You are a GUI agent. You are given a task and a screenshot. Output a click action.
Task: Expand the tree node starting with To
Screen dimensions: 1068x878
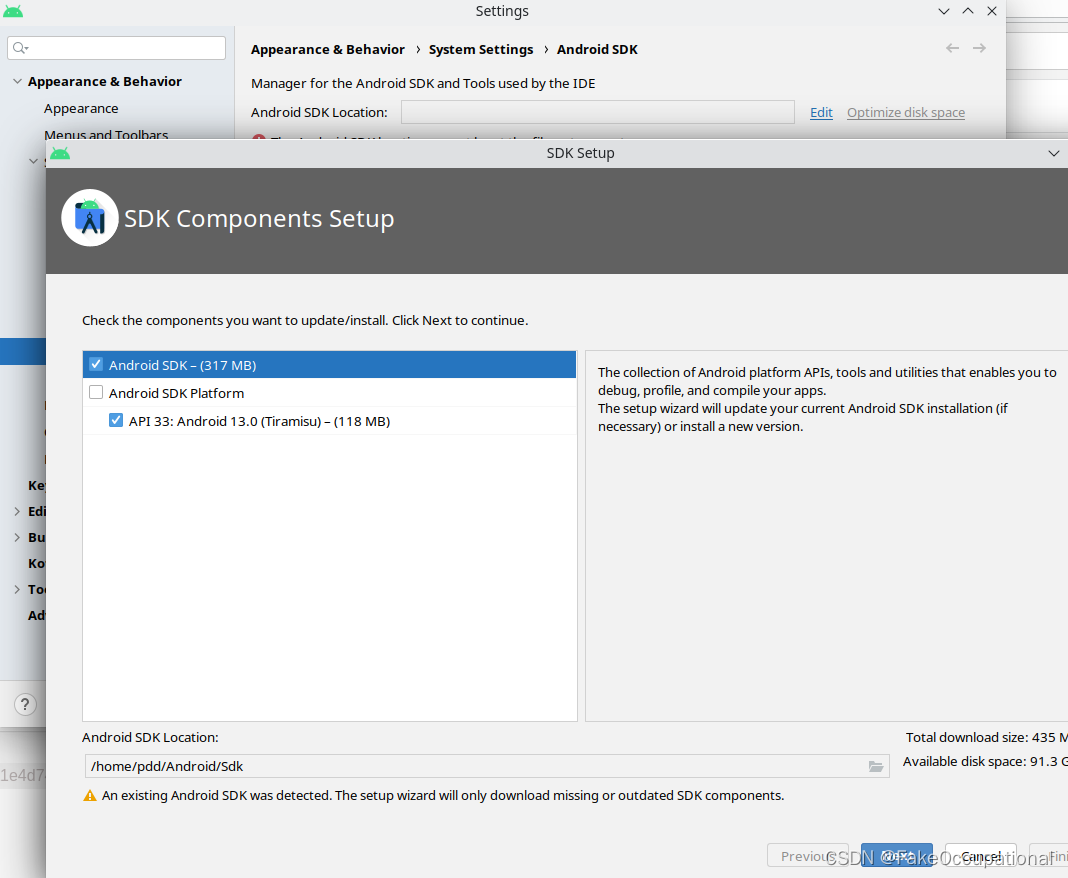click(x=17, y=589)
